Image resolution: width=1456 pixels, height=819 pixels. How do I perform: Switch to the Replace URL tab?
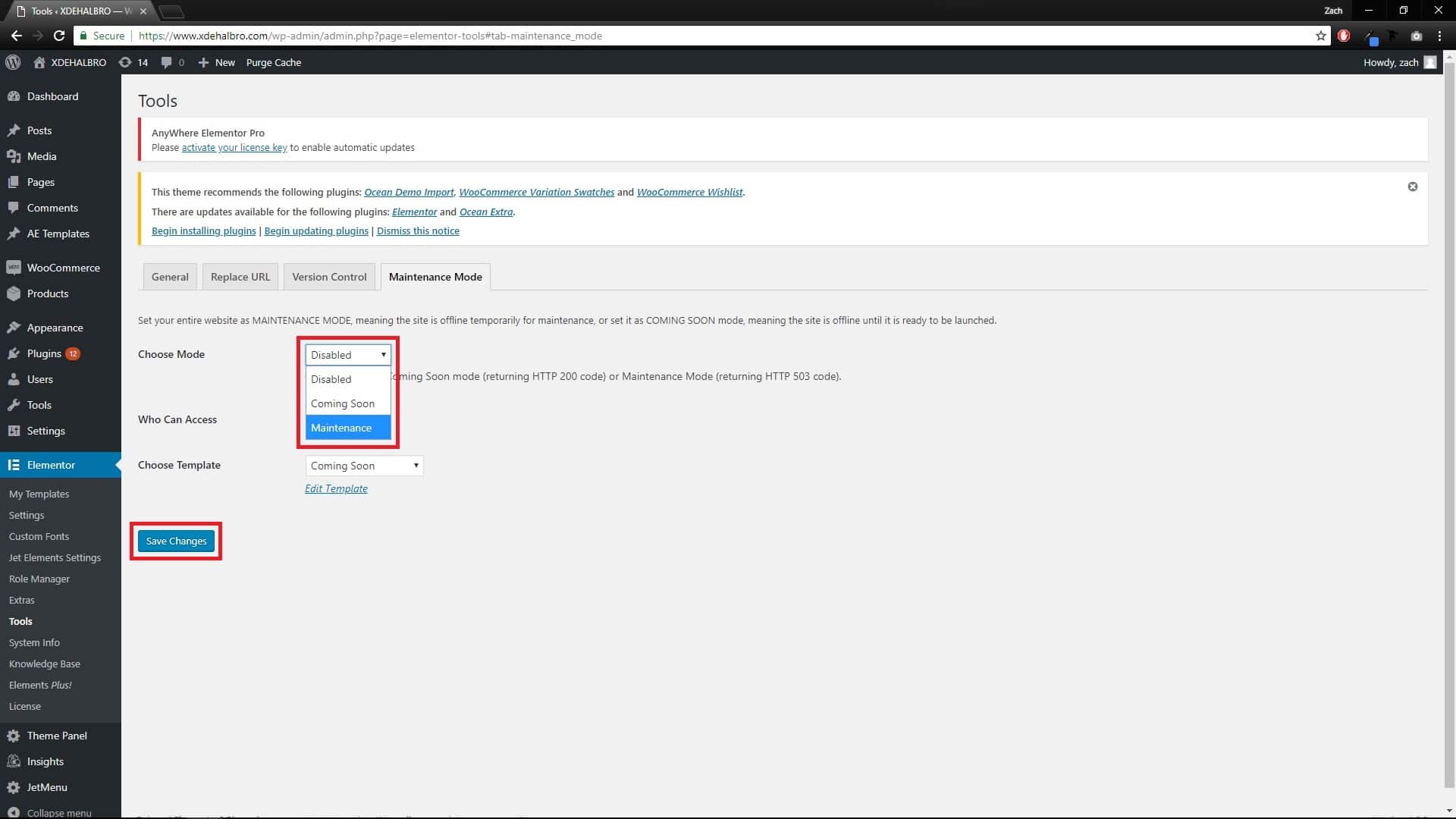(240, 277)
